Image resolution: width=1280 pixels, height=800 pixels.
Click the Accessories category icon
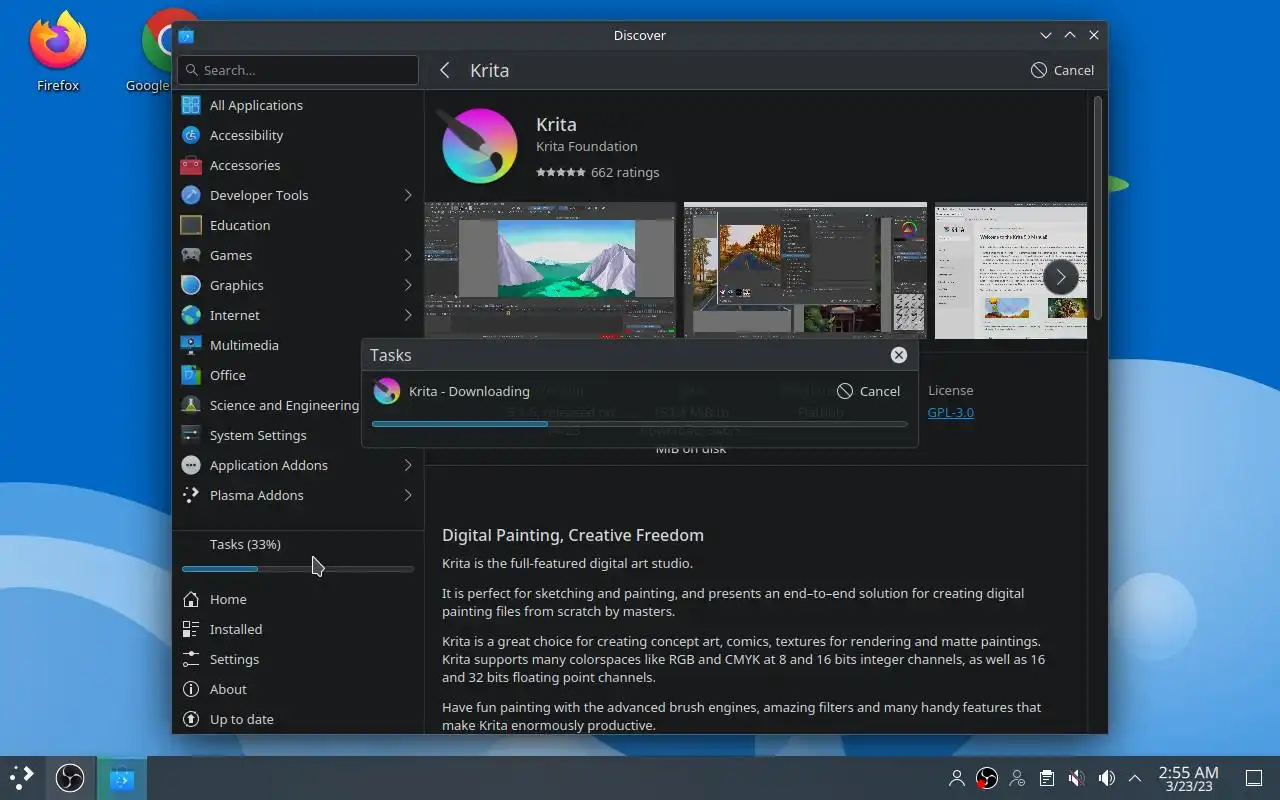pyautogui.click(x=191, y=165)
